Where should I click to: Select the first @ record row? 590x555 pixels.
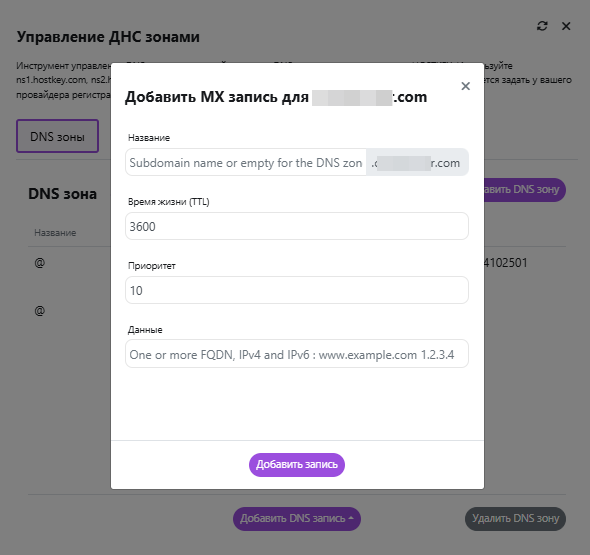[40, 263]
